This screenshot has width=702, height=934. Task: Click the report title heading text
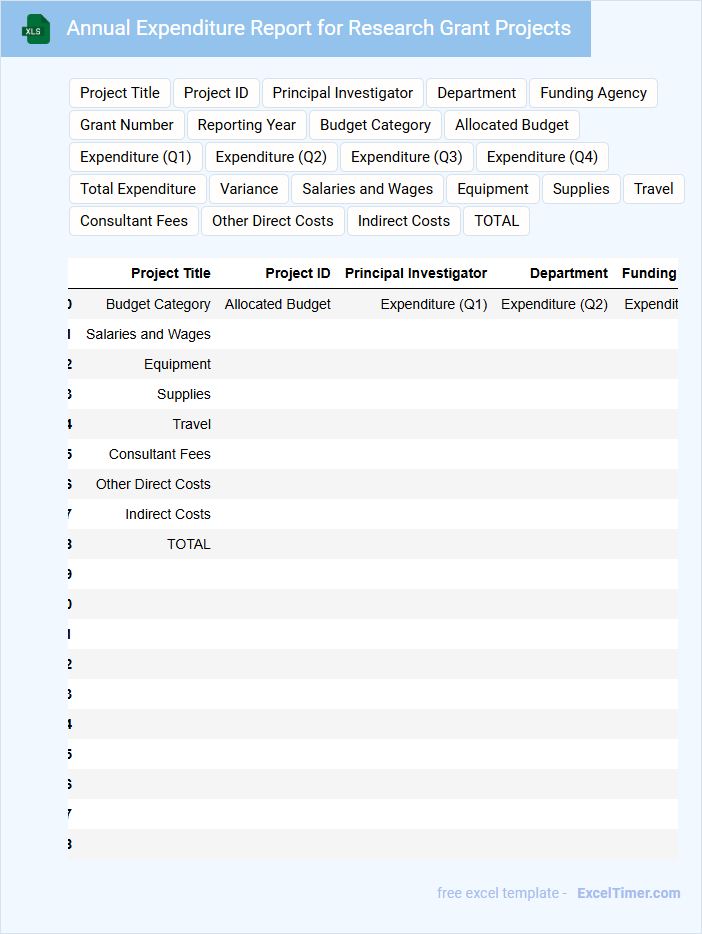[x=319, y=28]
